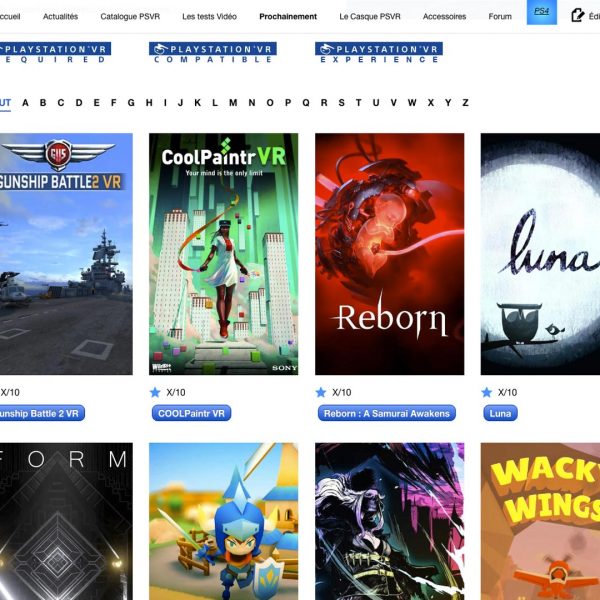The width and height of the screenshot is (600, 600).
Task: Filter games by letter I
Action: 165,103
